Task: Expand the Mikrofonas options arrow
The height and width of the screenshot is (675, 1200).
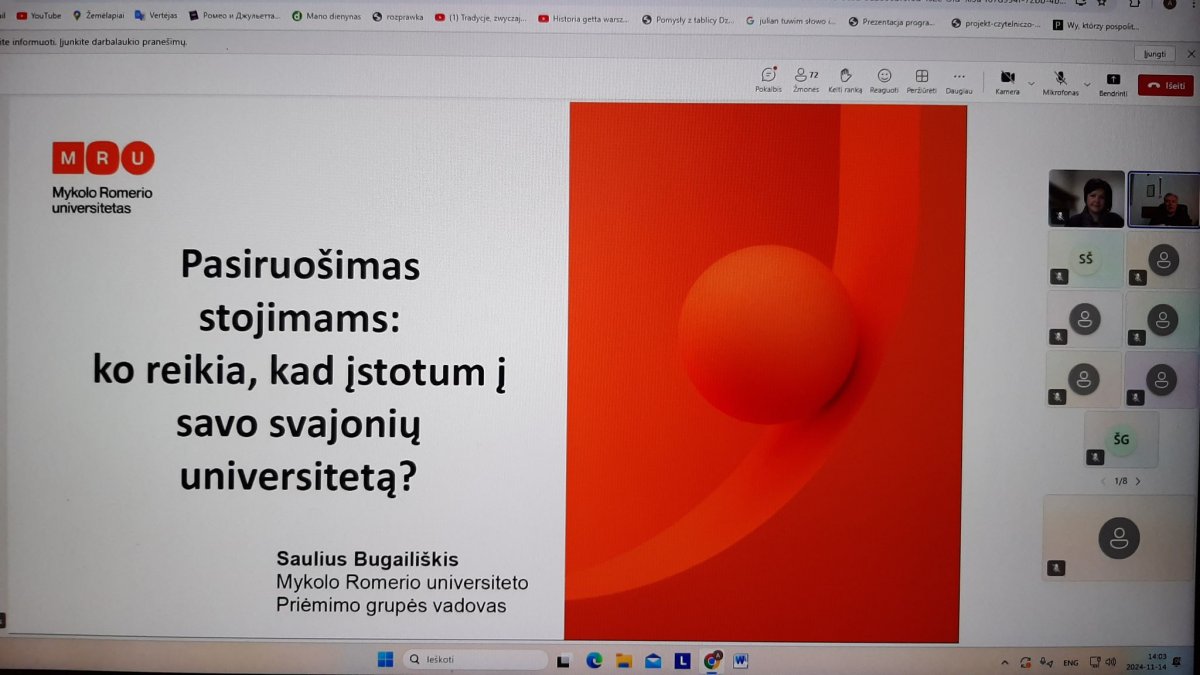Action: pyautogui.click(x=1088, y=84)
